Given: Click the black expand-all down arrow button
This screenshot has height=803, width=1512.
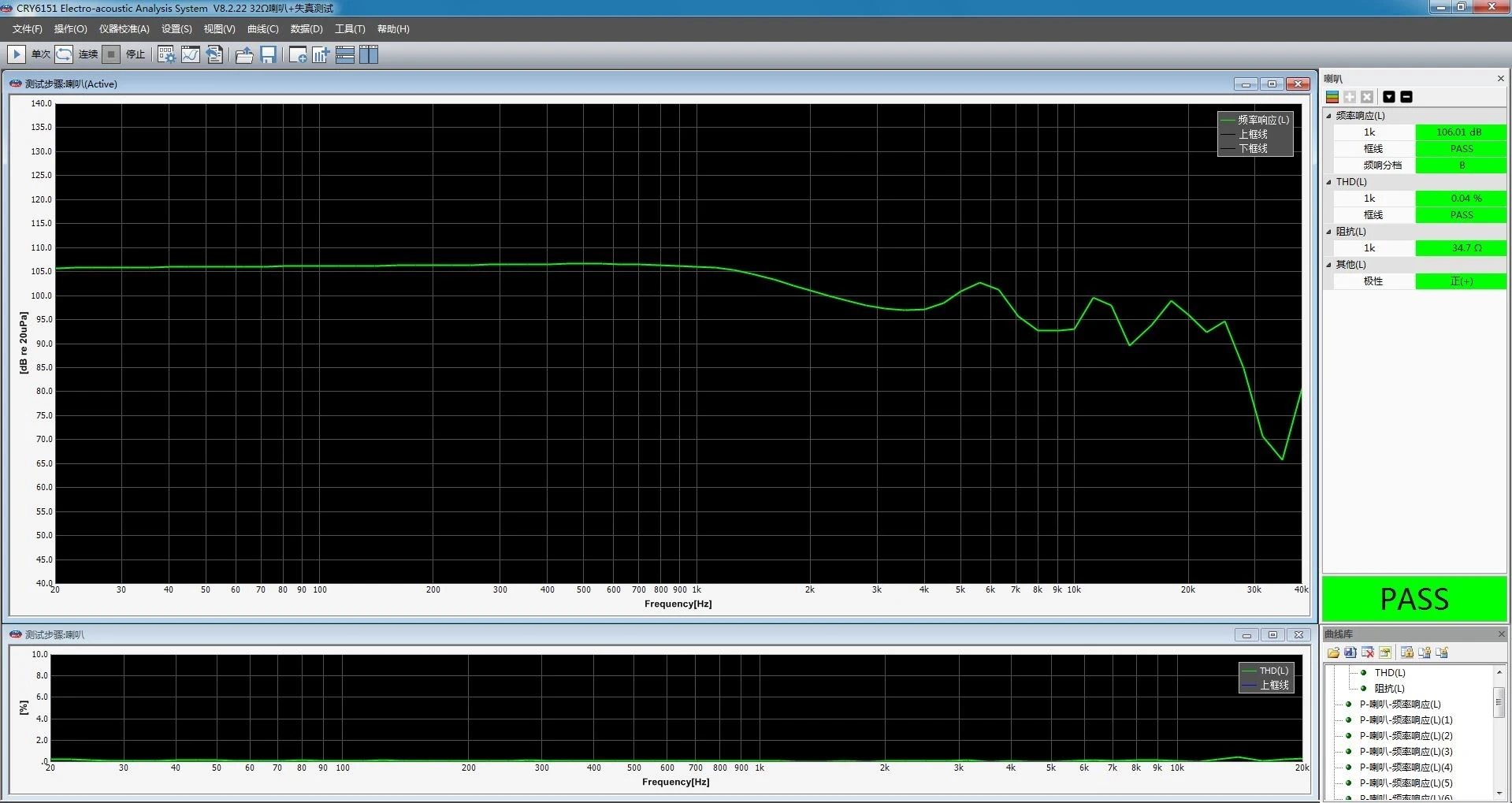Looking at the screenshot, I should click(x=1389, y=97).
